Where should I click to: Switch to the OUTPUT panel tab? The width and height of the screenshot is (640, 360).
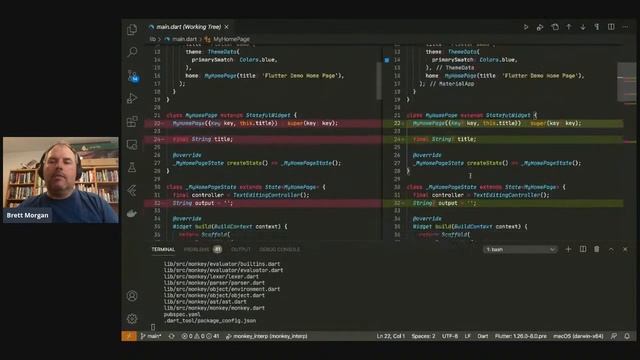[241, 249]
